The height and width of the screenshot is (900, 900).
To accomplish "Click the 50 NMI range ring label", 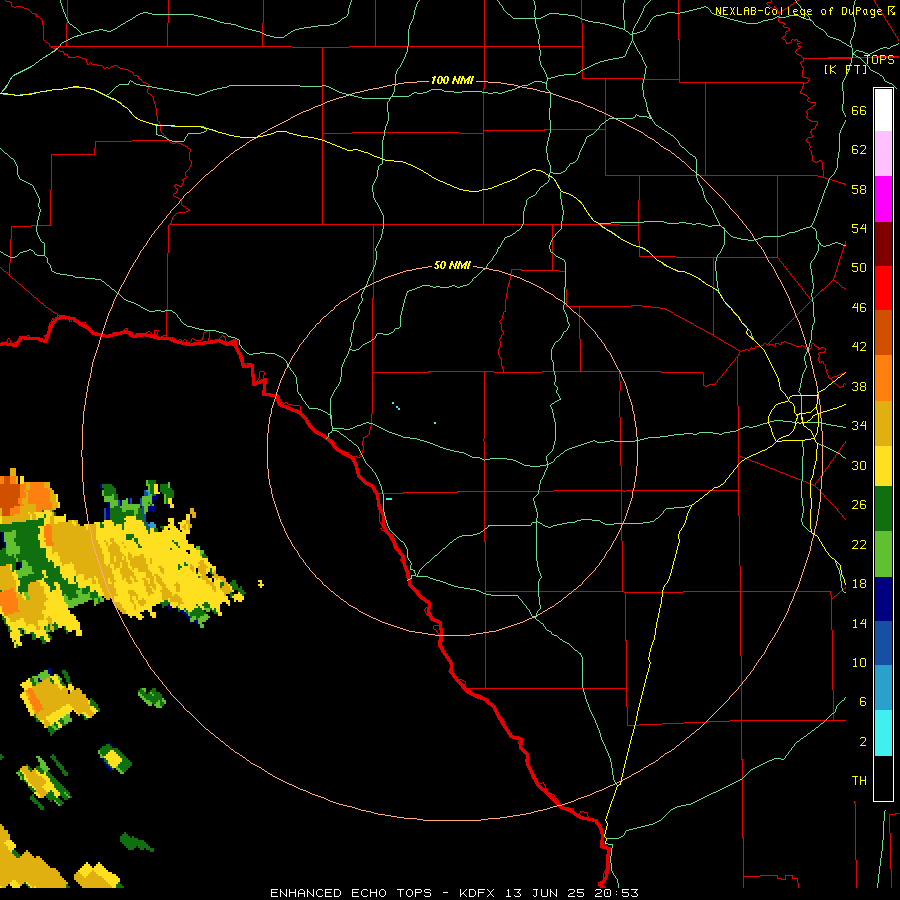I will coord(452,265).
